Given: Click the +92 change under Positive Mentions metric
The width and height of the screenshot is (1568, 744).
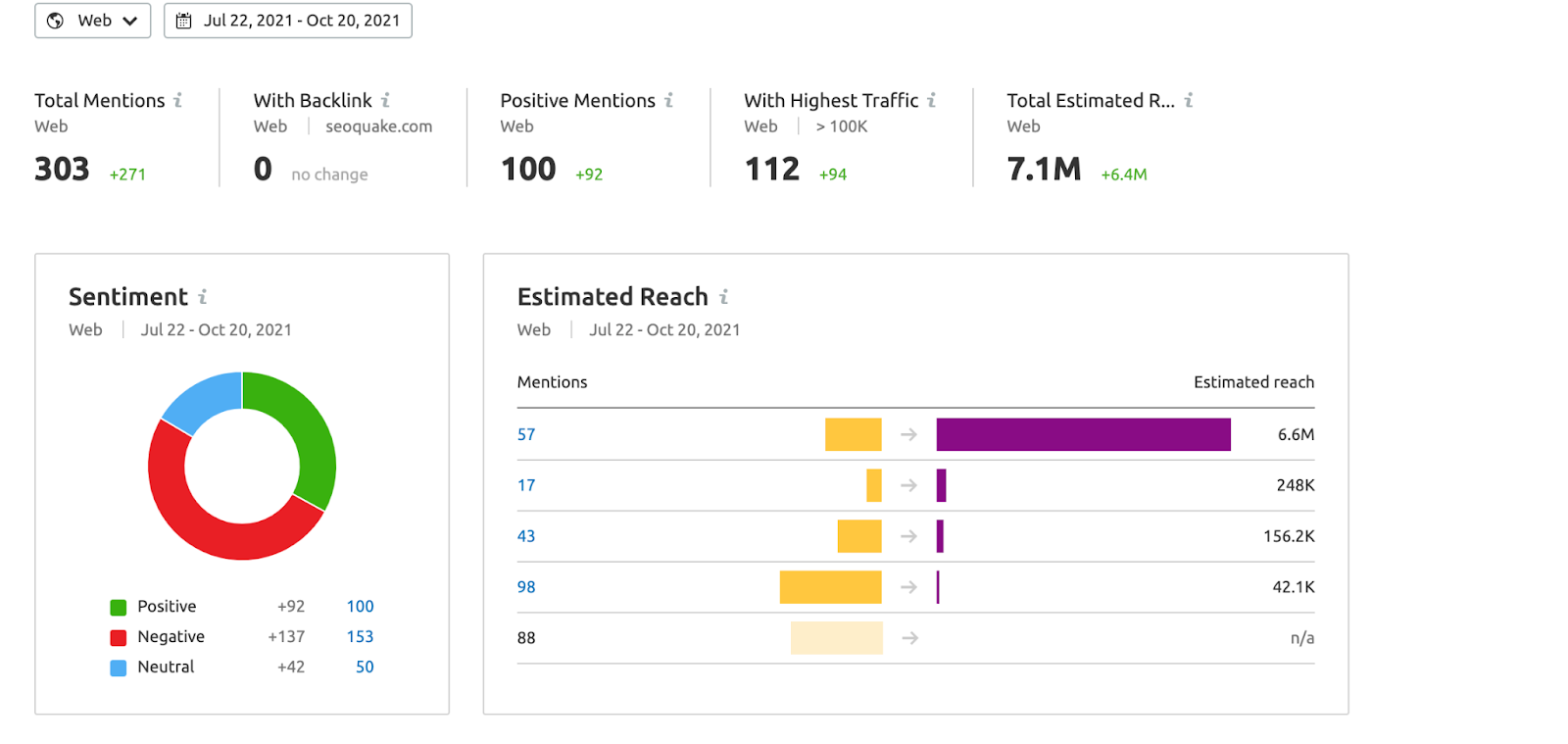Looking at the screenshot, I should click(589, 174).
